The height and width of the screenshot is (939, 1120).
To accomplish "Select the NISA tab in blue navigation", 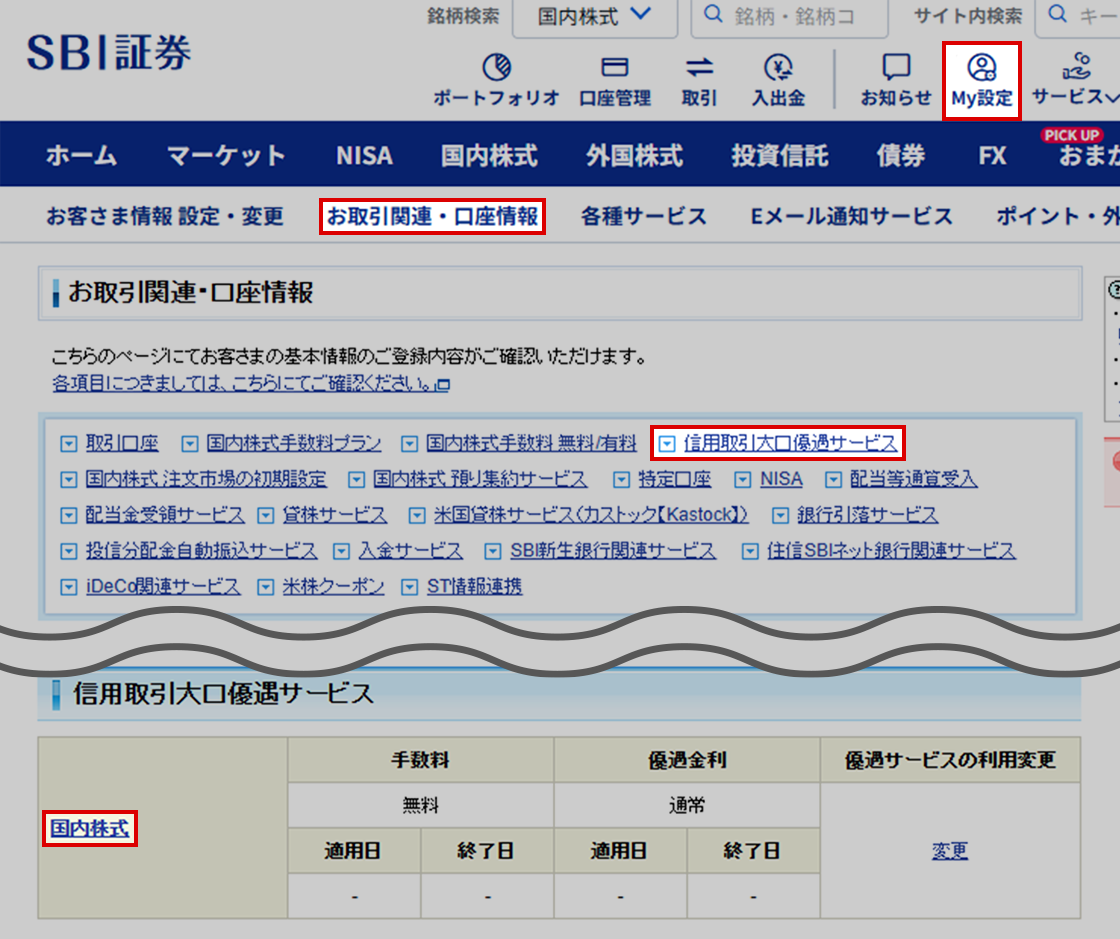I will [x=364, y=155].
